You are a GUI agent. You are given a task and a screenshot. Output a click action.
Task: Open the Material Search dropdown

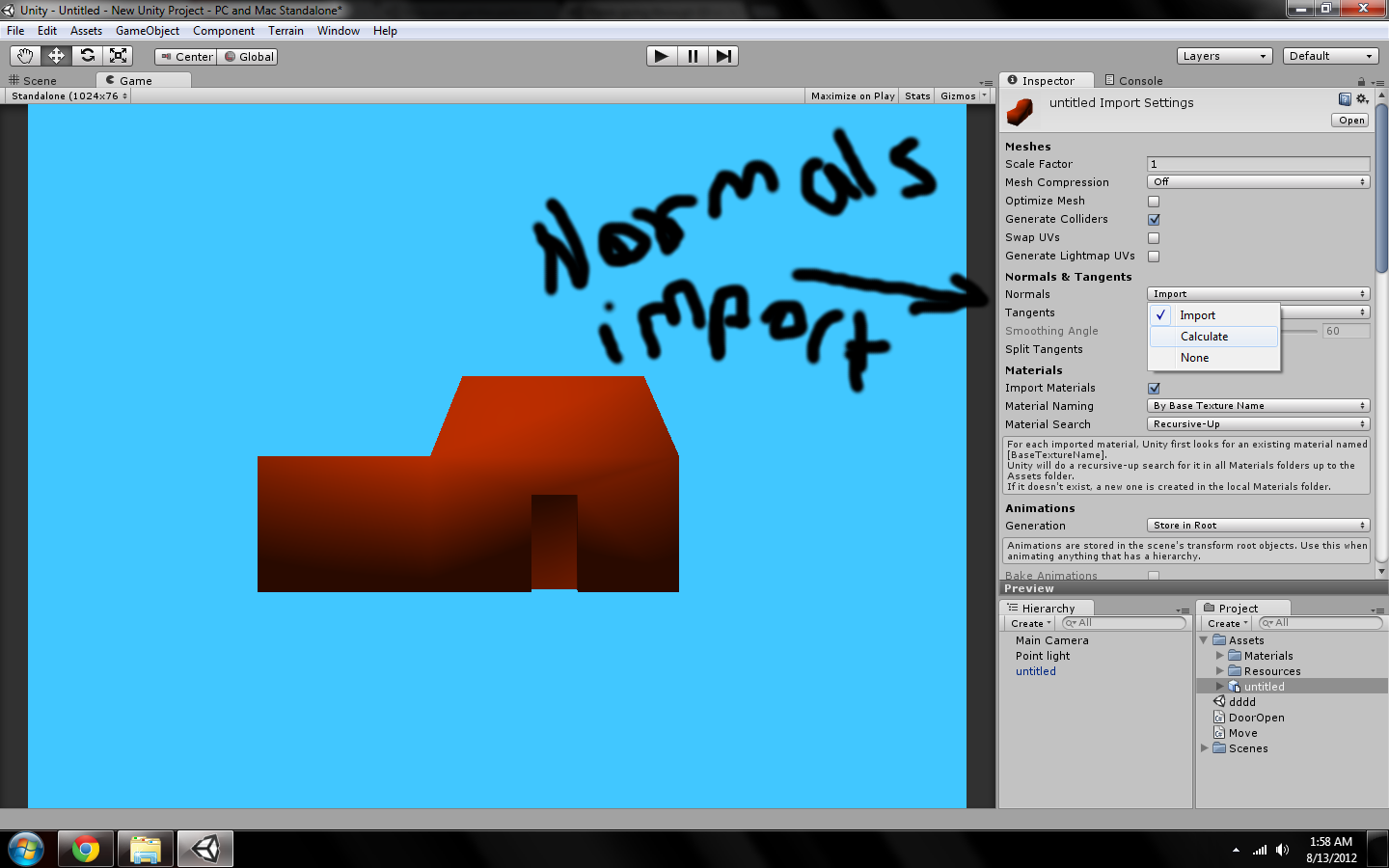point(1258,424)
